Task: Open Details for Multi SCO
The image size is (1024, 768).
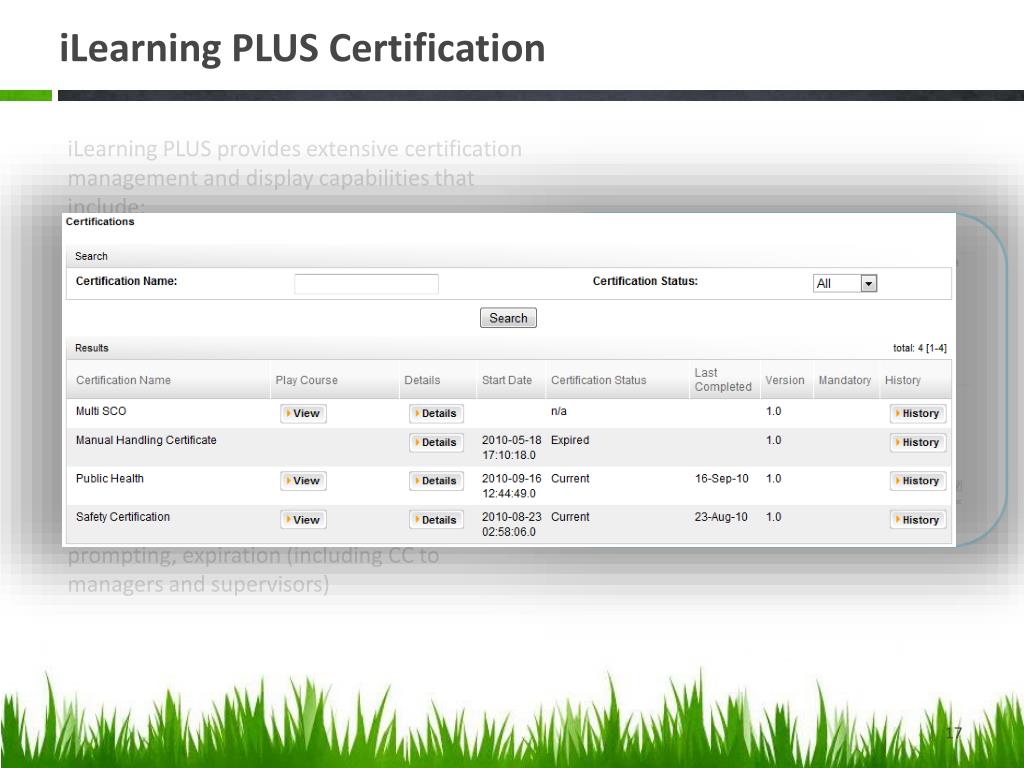Action: 436,413
